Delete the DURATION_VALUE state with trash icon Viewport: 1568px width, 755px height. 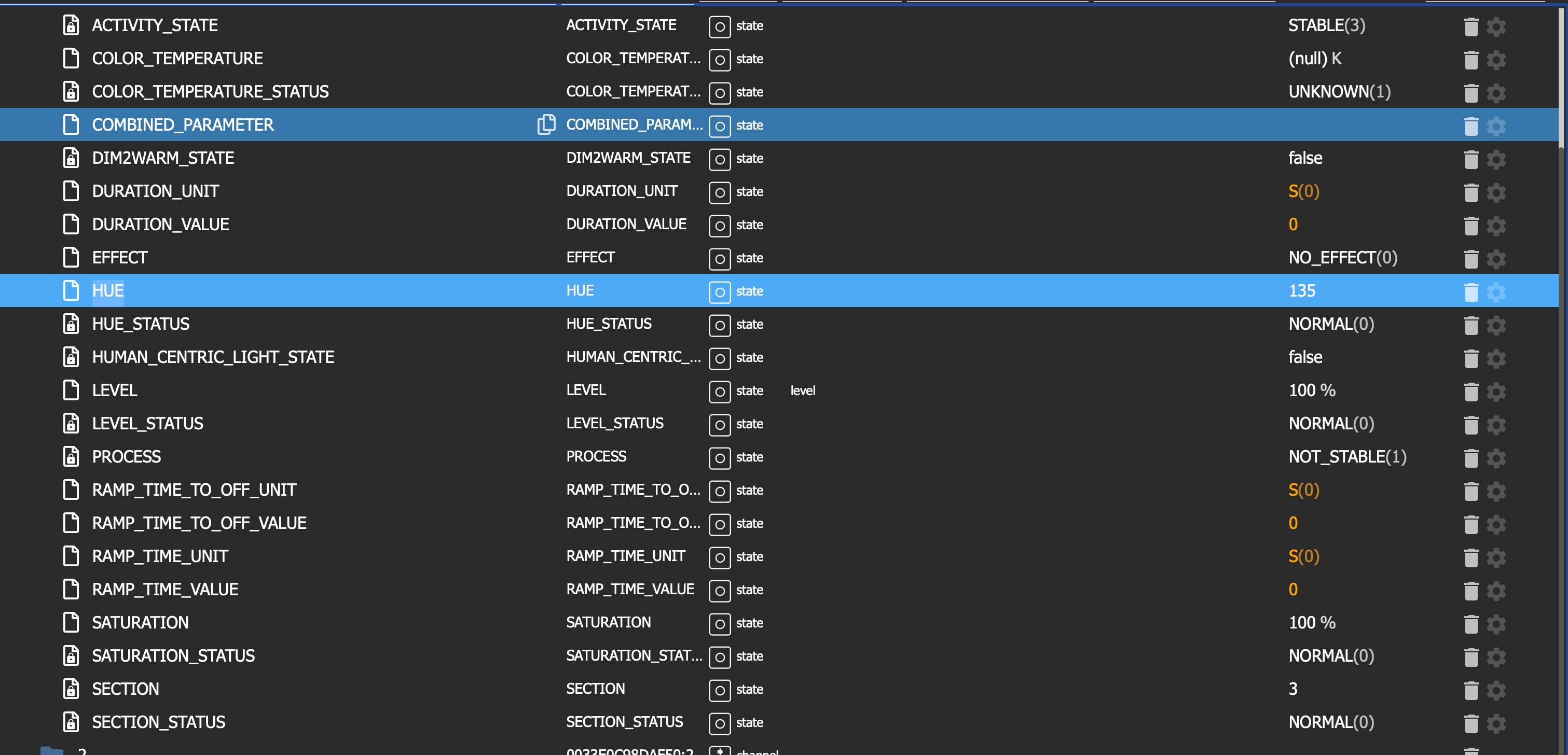click(x=1470, y=226)
